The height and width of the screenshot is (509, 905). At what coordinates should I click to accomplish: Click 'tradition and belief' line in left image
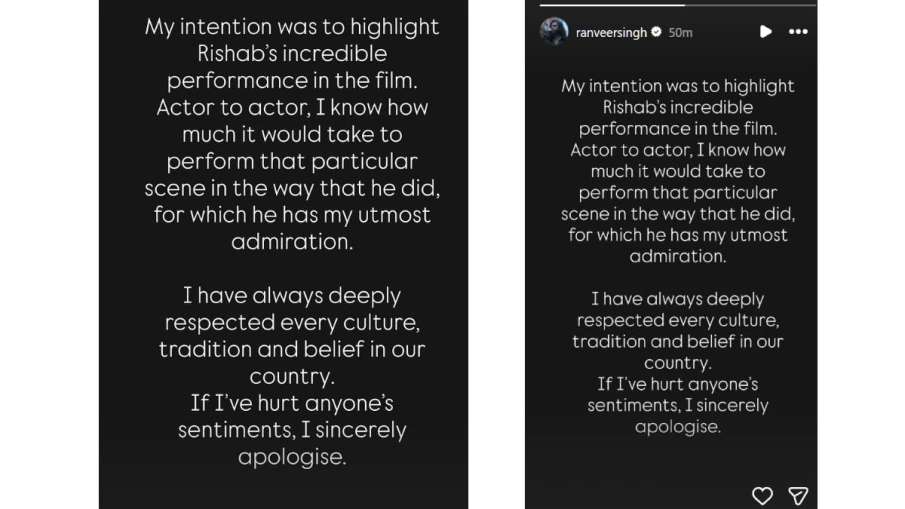[291, 350]
